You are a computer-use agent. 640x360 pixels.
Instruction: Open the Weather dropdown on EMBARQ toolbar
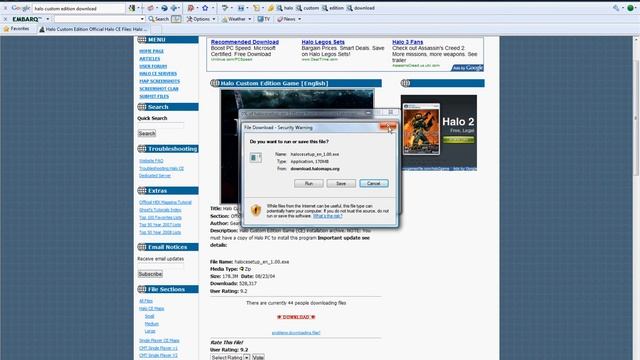[237, 19]
